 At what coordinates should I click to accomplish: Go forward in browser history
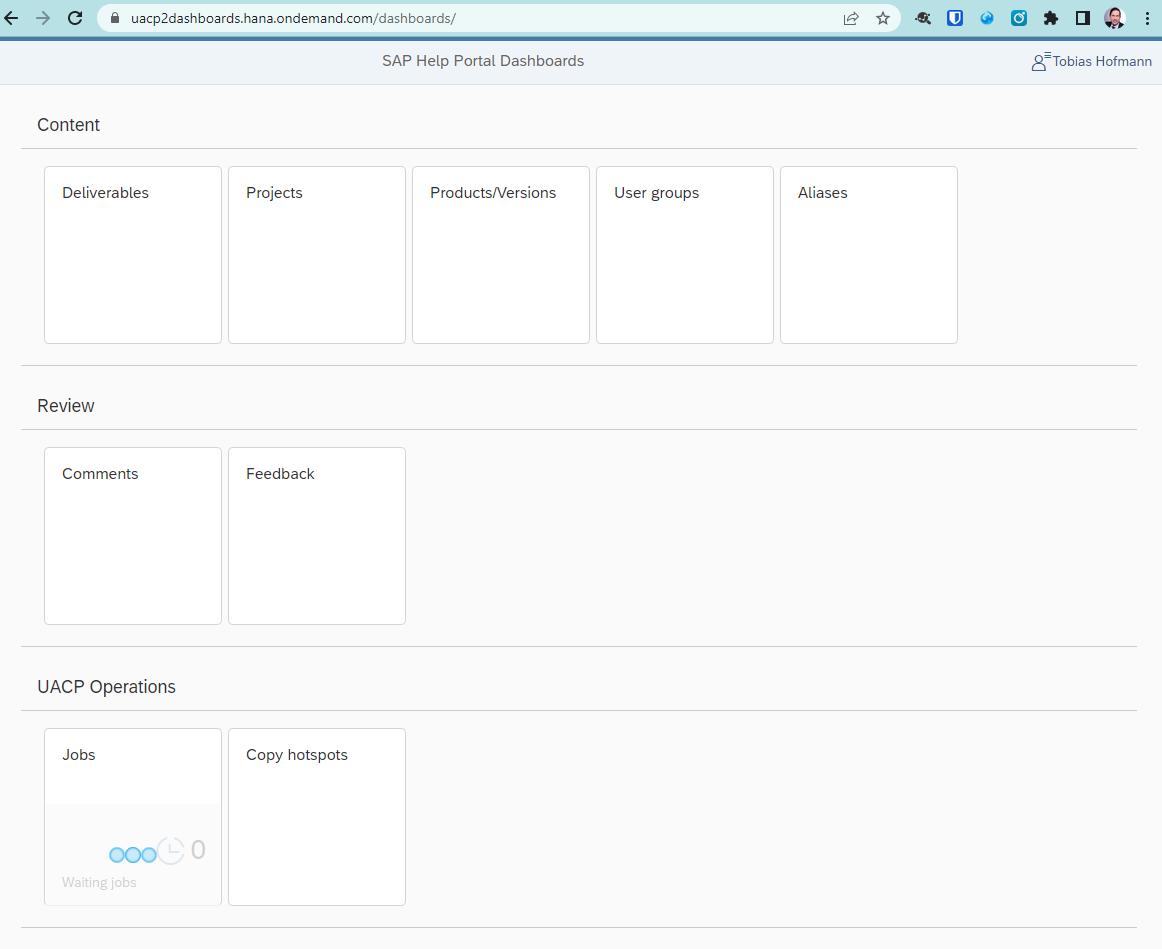(x=43, y=18)
